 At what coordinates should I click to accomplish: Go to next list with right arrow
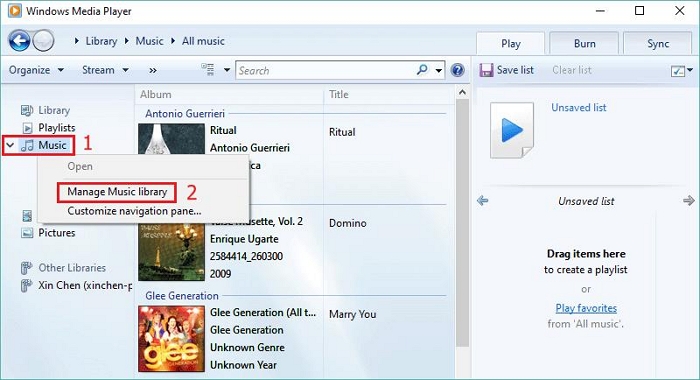pos(688,201)
